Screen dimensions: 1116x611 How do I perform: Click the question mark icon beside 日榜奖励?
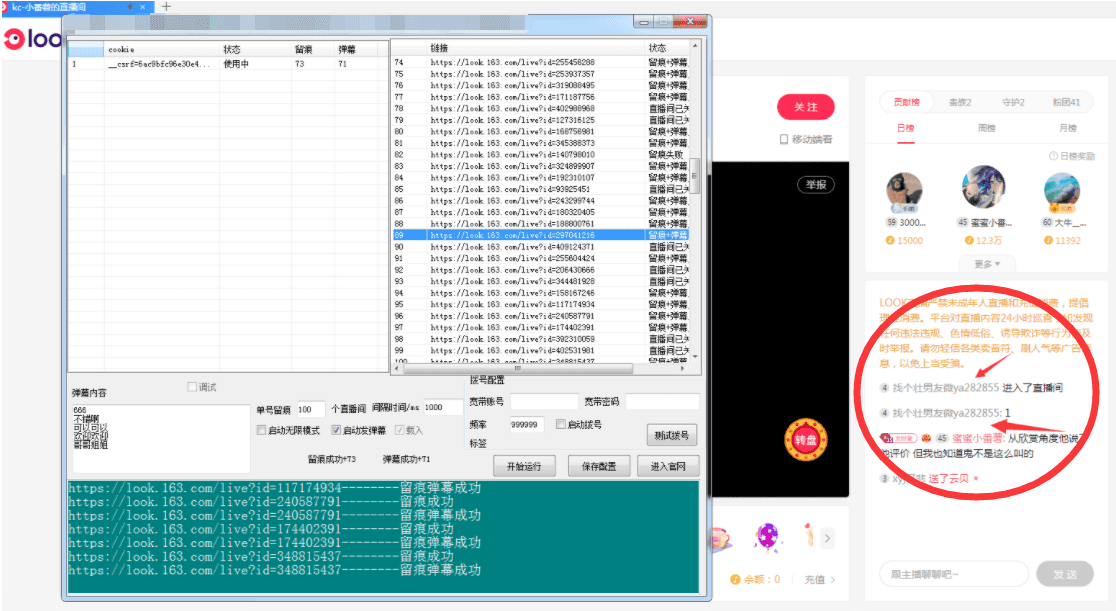[x=1053, y=156]
